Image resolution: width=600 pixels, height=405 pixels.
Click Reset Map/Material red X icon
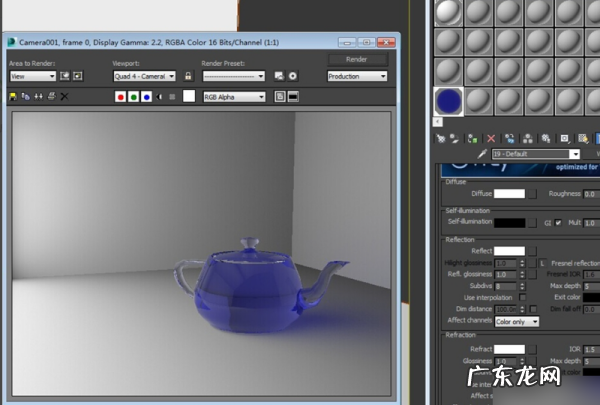point(490,138)
